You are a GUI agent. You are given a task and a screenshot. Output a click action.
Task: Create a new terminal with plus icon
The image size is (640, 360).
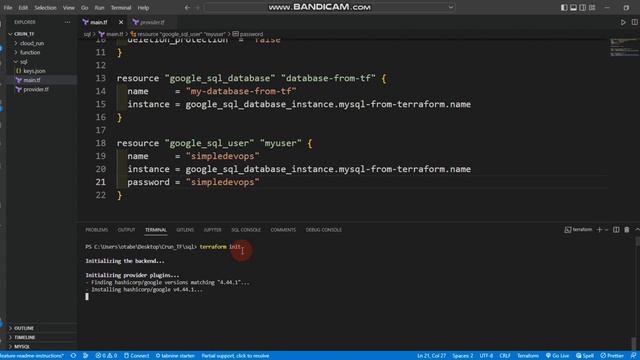[599, 229]
